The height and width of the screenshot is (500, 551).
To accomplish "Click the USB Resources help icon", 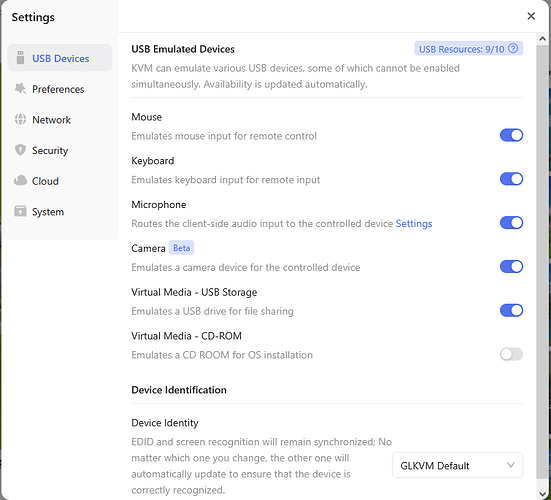I will (x=513, y=48).
